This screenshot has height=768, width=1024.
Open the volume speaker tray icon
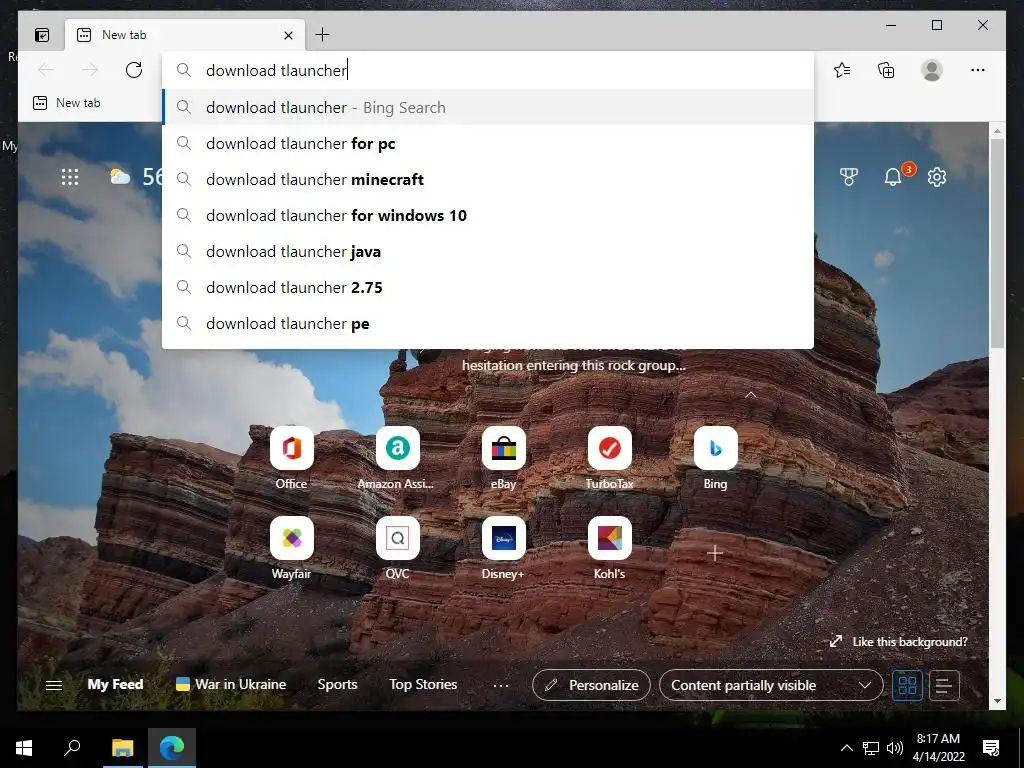tap(895, 748)
